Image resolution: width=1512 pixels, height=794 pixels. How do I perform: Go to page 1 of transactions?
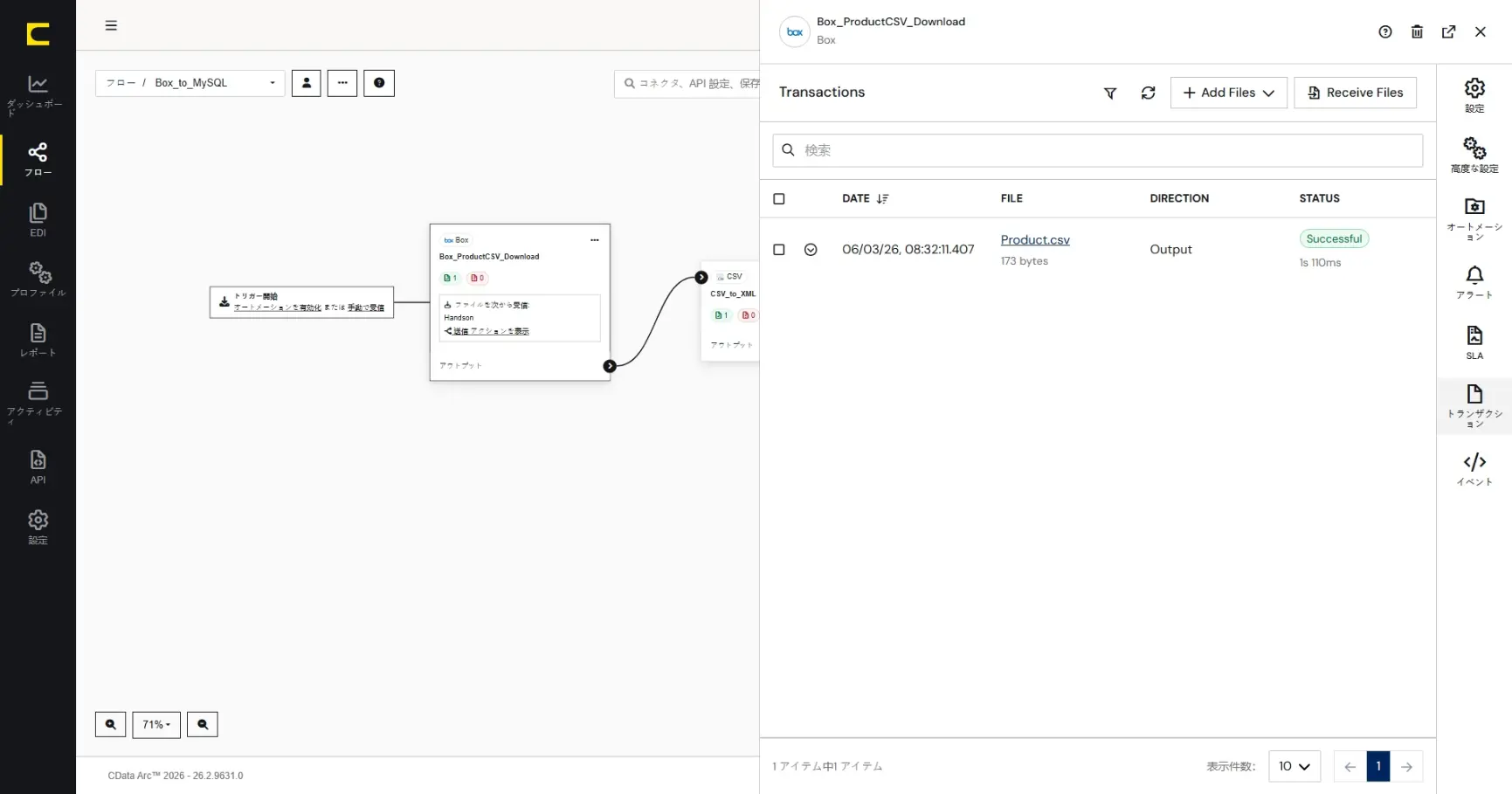[x=1378, y=766]
